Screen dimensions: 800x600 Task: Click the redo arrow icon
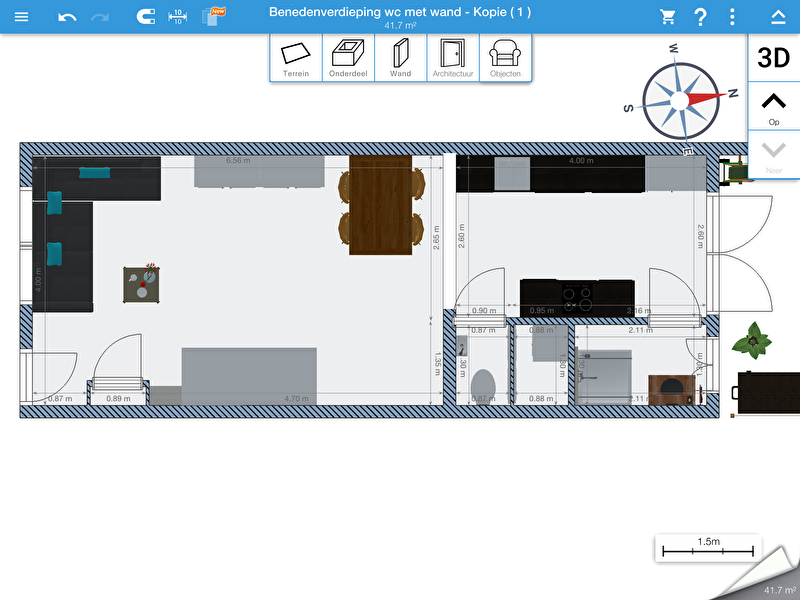(100, 17)
